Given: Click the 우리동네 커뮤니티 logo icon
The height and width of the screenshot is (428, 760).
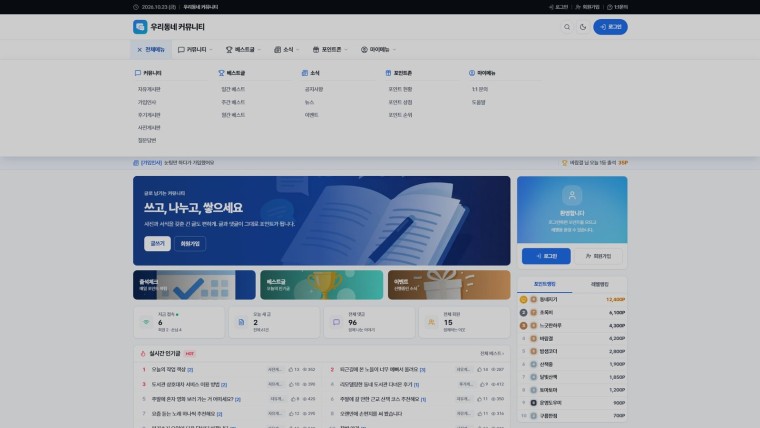Looking at the screenshot, I should [x=140, y=27].
